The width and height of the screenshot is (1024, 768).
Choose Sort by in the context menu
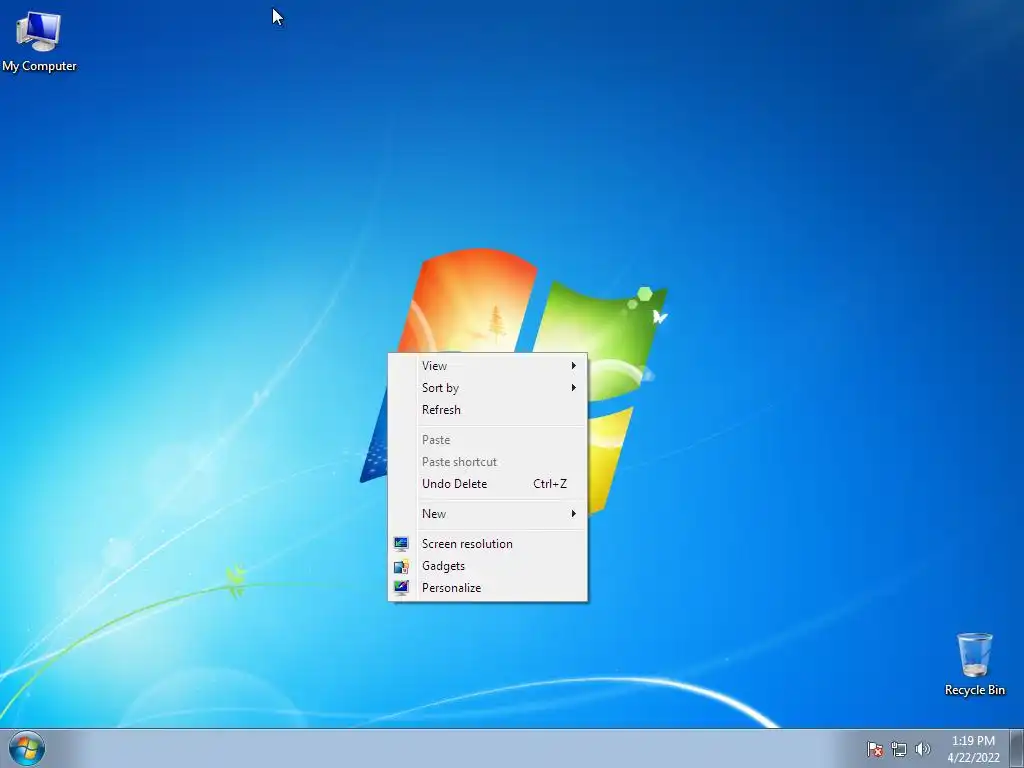(x=488, y=387)
